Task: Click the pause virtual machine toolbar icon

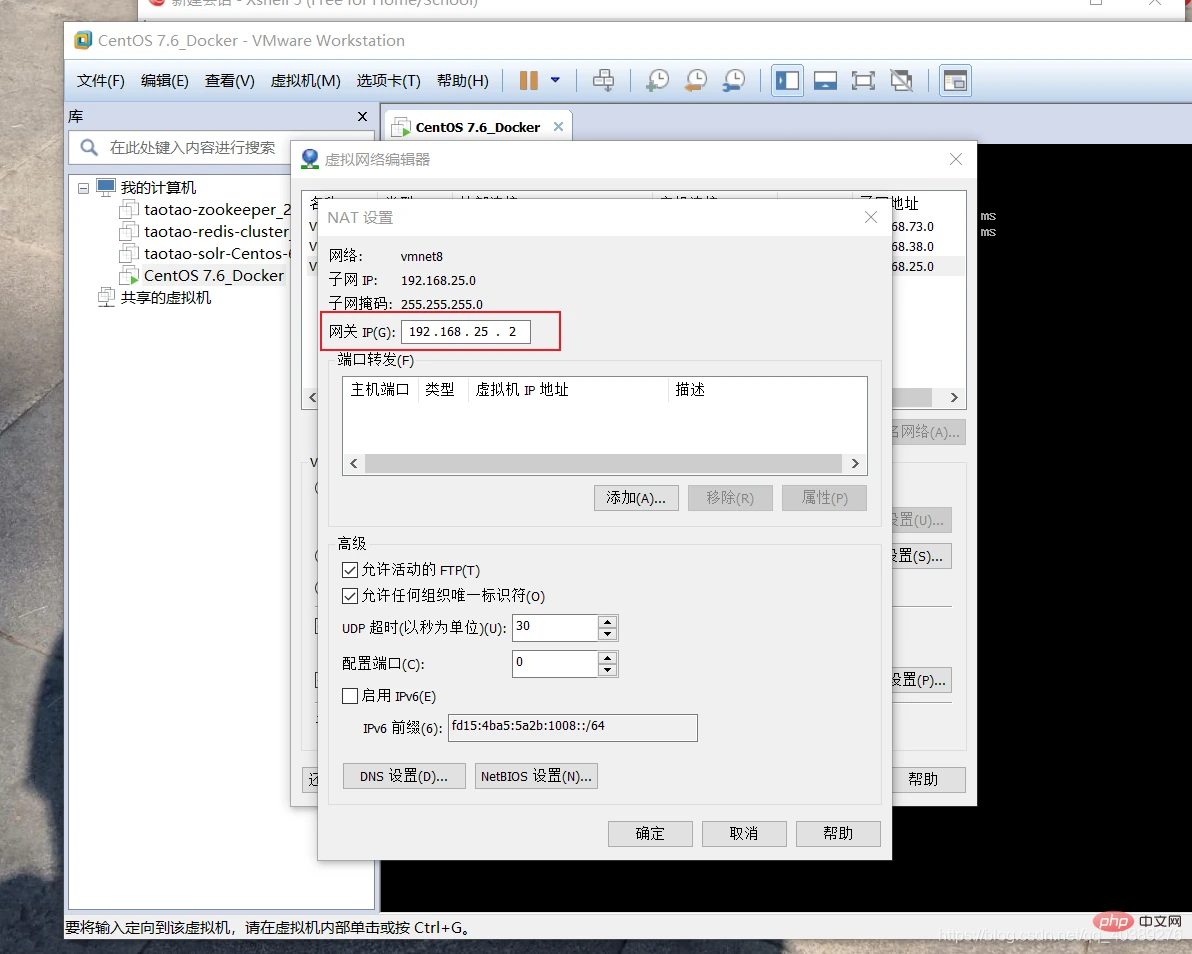Action: click(528, 81)
